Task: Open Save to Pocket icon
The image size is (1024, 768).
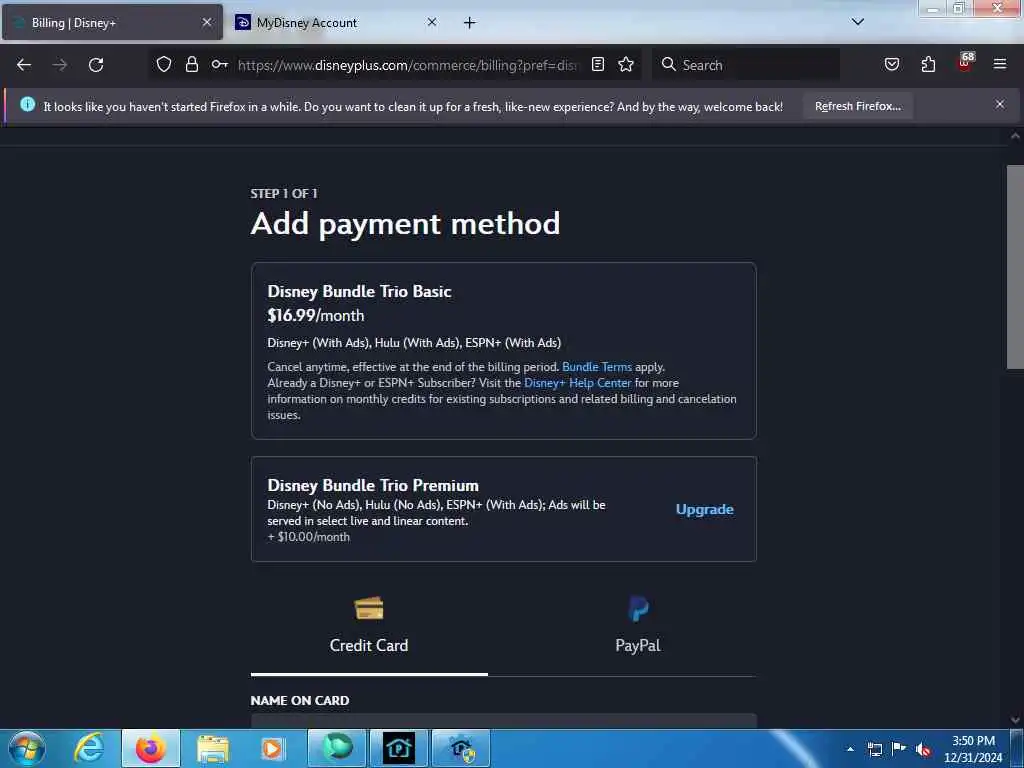Action: (x=892, y=64)
